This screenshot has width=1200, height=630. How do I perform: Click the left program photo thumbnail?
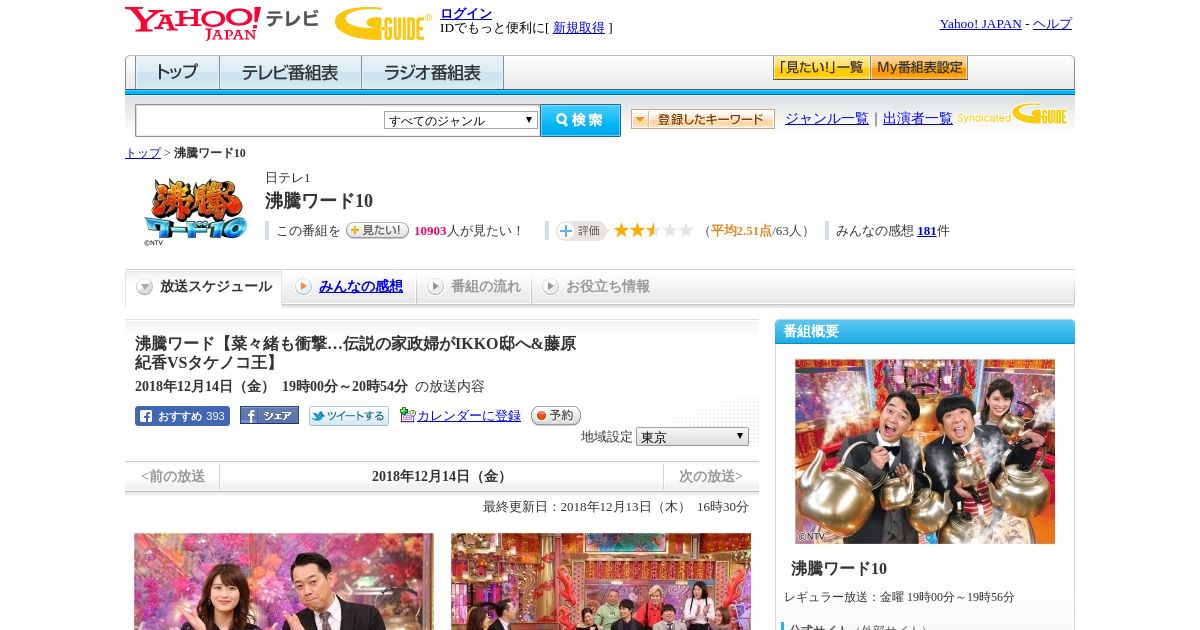(x=284, y=581)
